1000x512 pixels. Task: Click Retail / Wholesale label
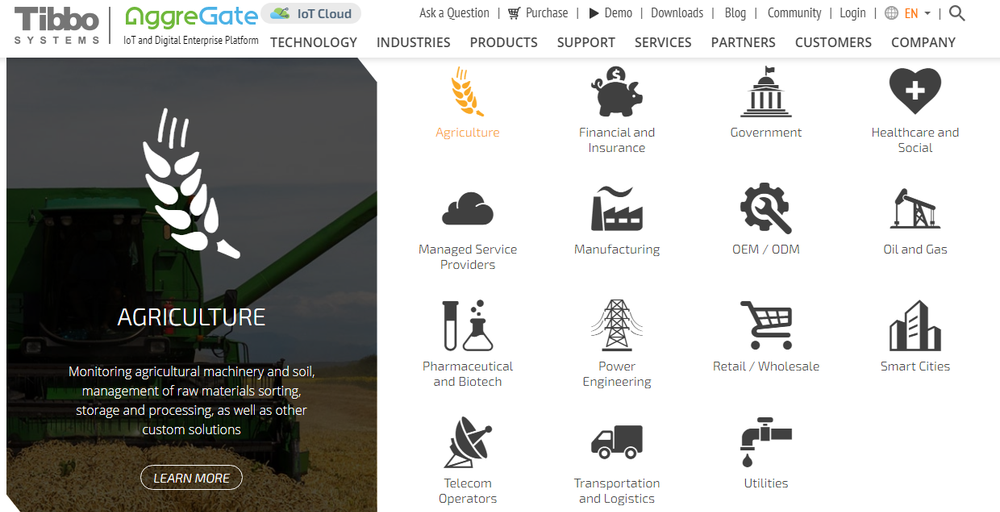point(766,367)
